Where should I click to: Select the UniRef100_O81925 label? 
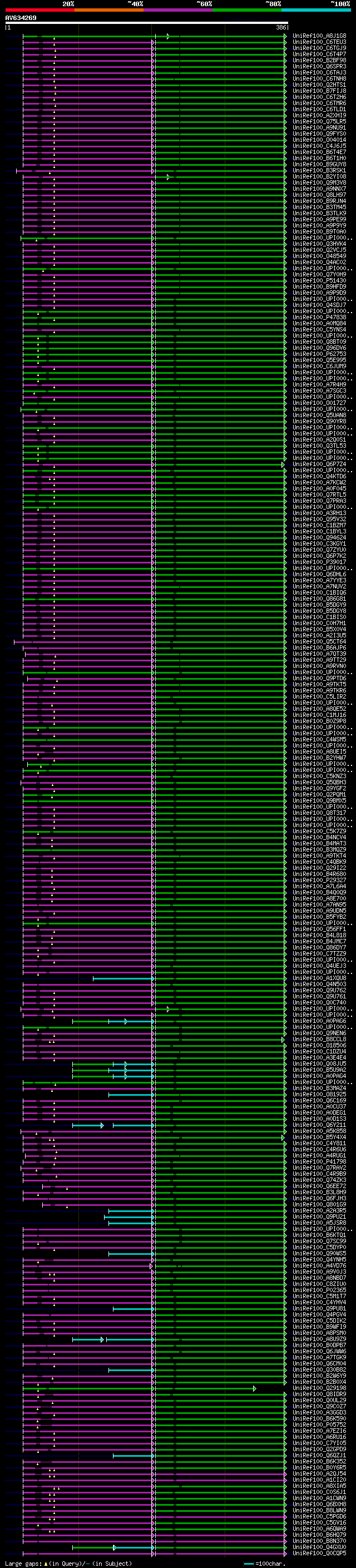pos(319,1095)
